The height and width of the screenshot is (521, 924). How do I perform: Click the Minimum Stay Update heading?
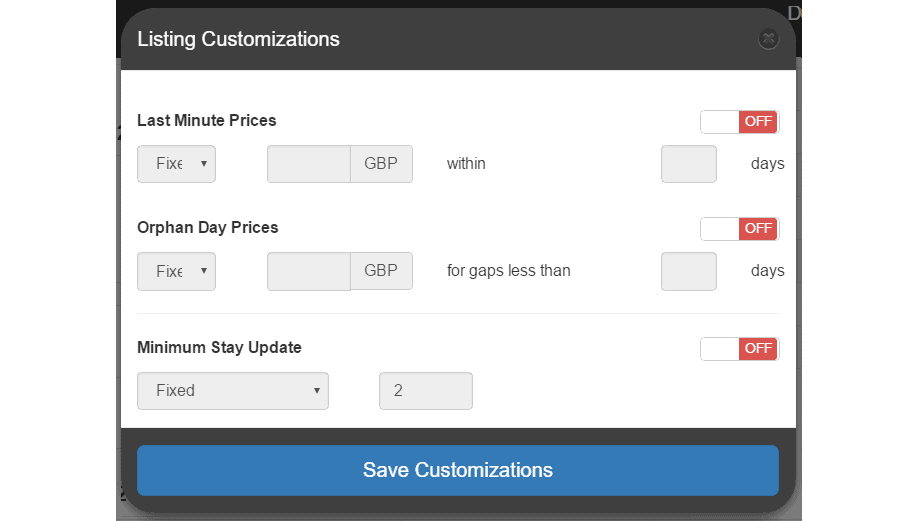(x=219, y=348)
